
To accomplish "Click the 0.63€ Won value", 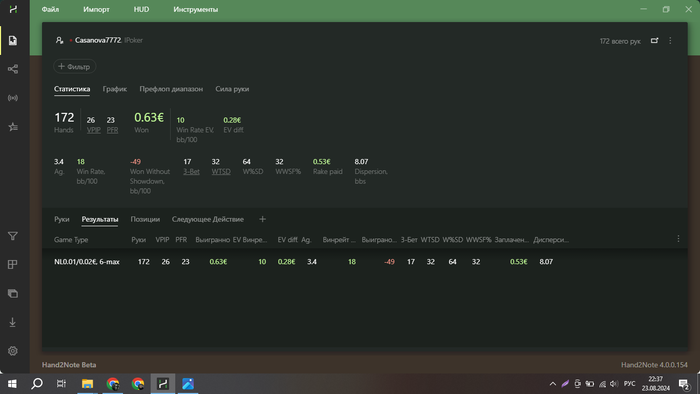I will 149,117.
